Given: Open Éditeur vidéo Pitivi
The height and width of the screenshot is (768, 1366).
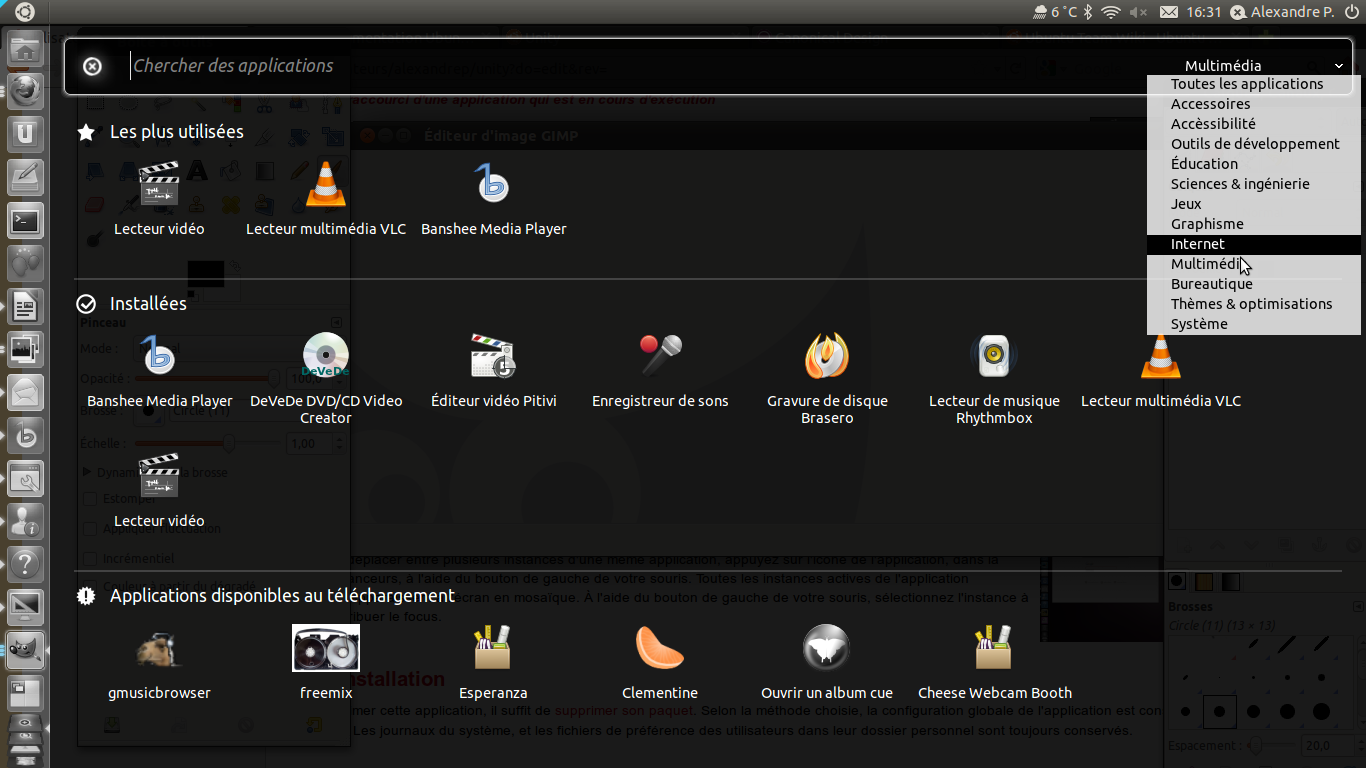Looking at the screenshot, I should point(493,357).
